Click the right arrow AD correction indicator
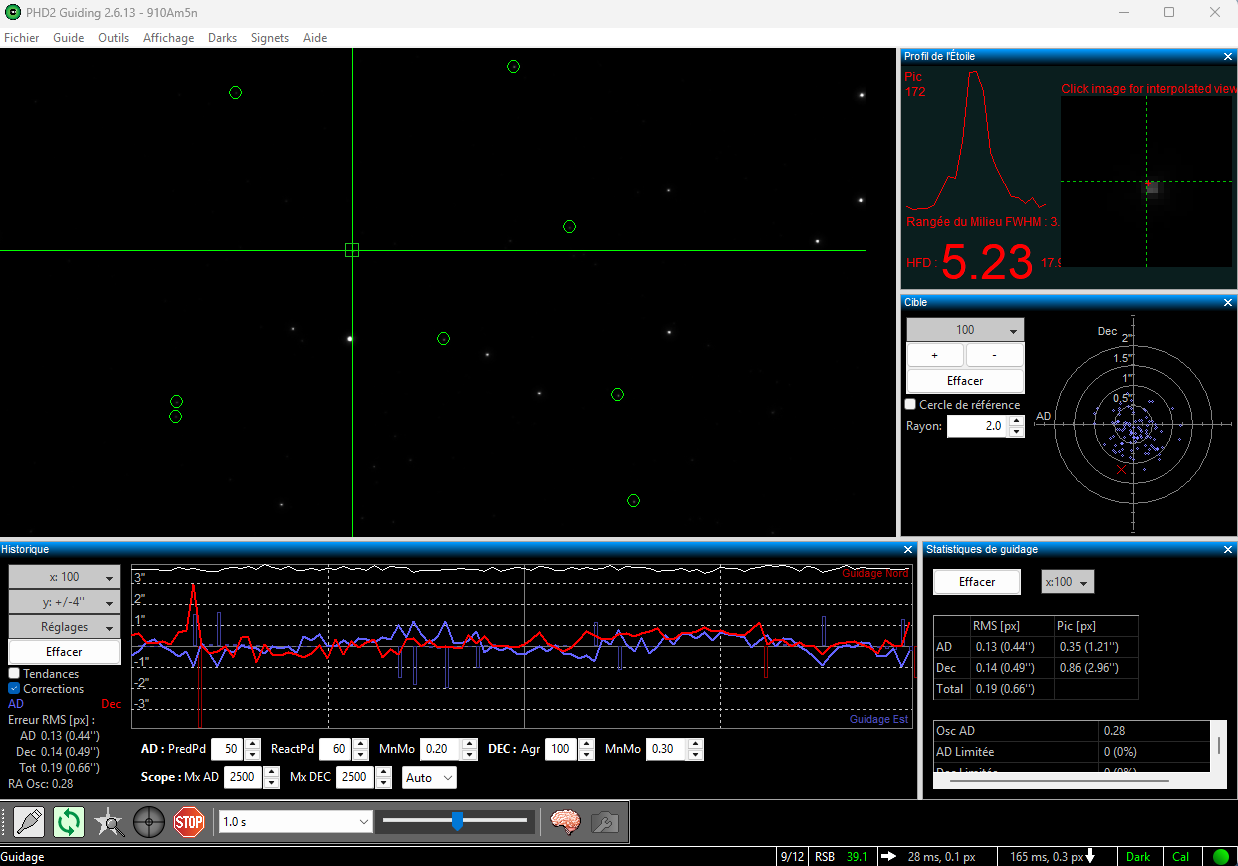Viewport: 1238px width, 866px height. (x=888, y=857)
